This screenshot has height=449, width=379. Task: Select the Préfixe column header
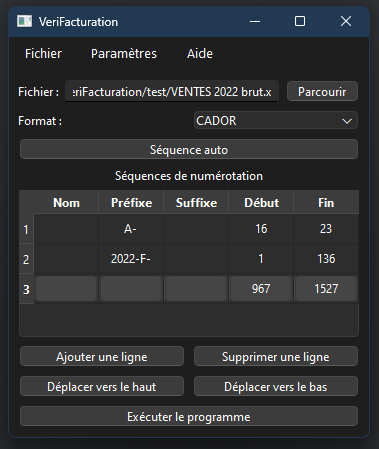click(x=131, y=202)
